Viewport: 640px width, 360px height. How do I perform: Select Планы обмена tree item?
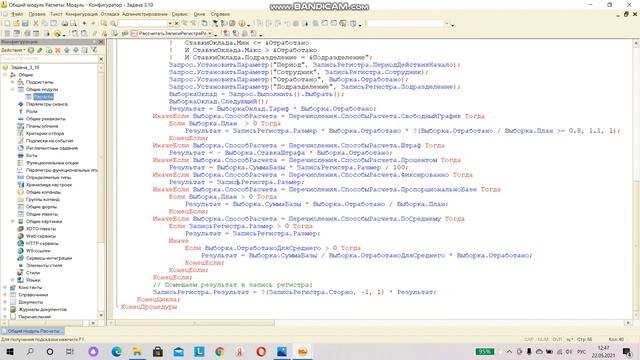click(42, 126)
